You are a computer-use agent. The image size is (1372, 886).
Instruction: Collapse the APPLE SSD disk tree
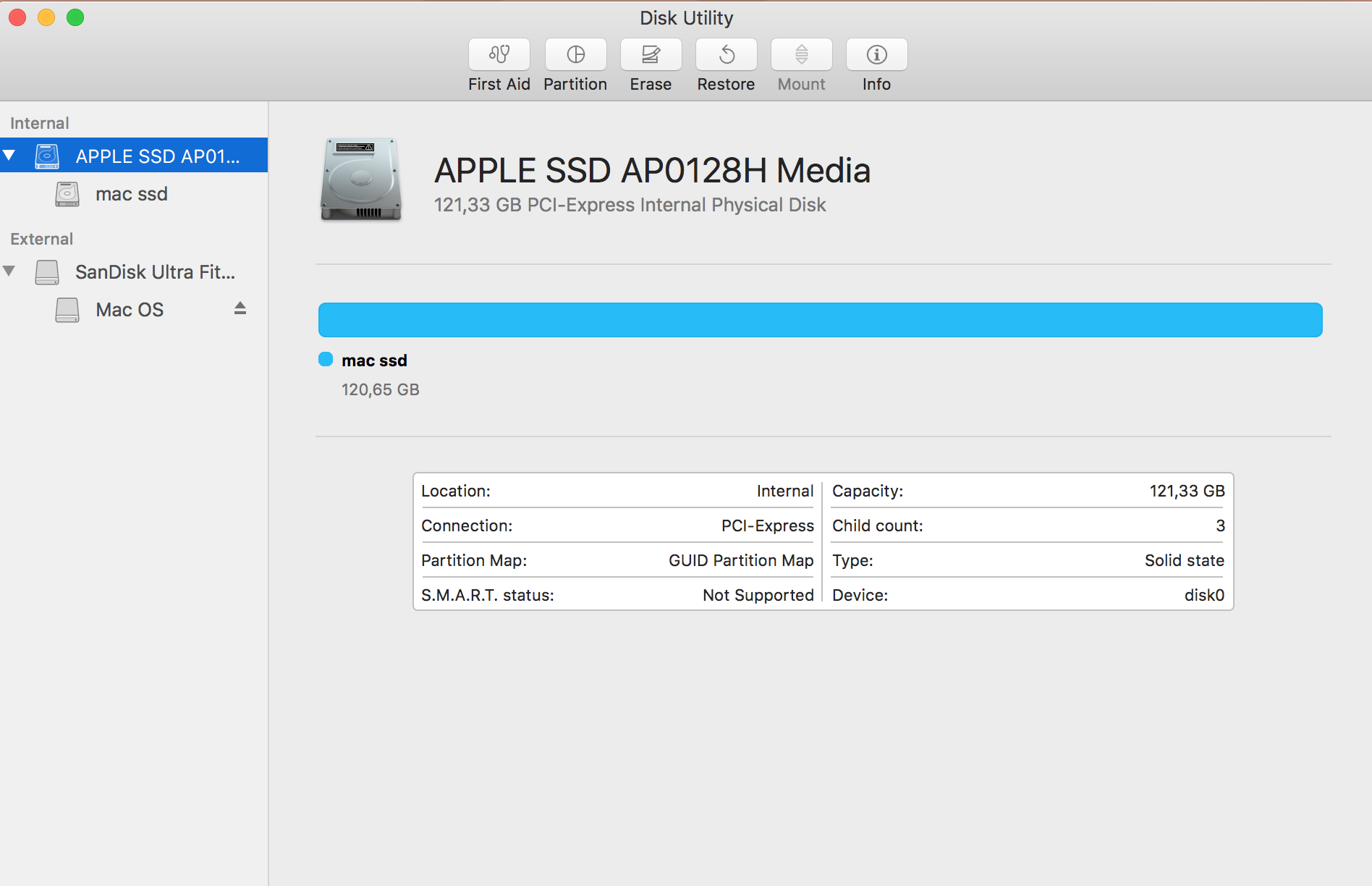[9, 156]
